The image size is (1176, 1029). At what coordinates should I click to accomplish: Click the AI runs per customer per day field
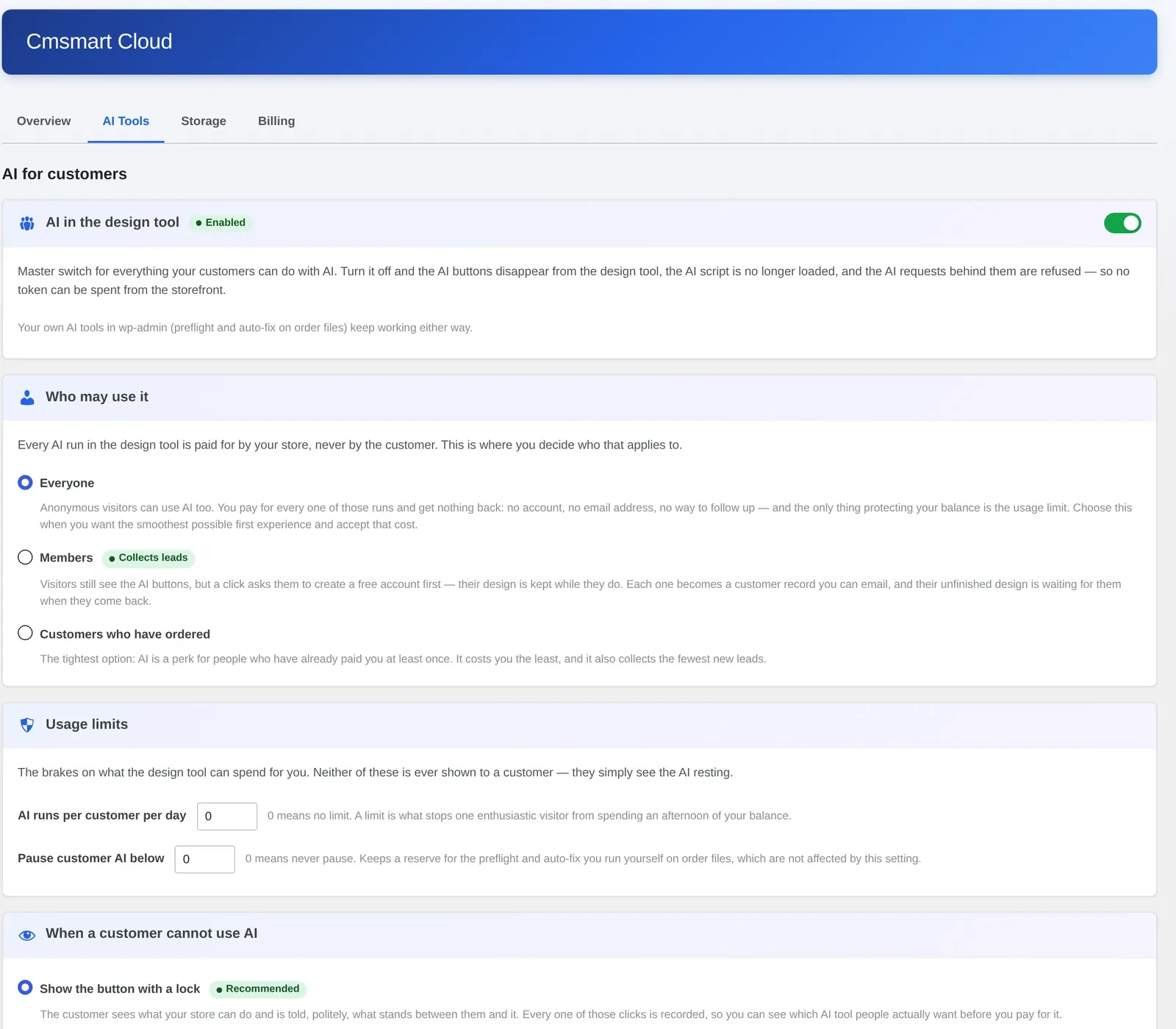point(227,816)
